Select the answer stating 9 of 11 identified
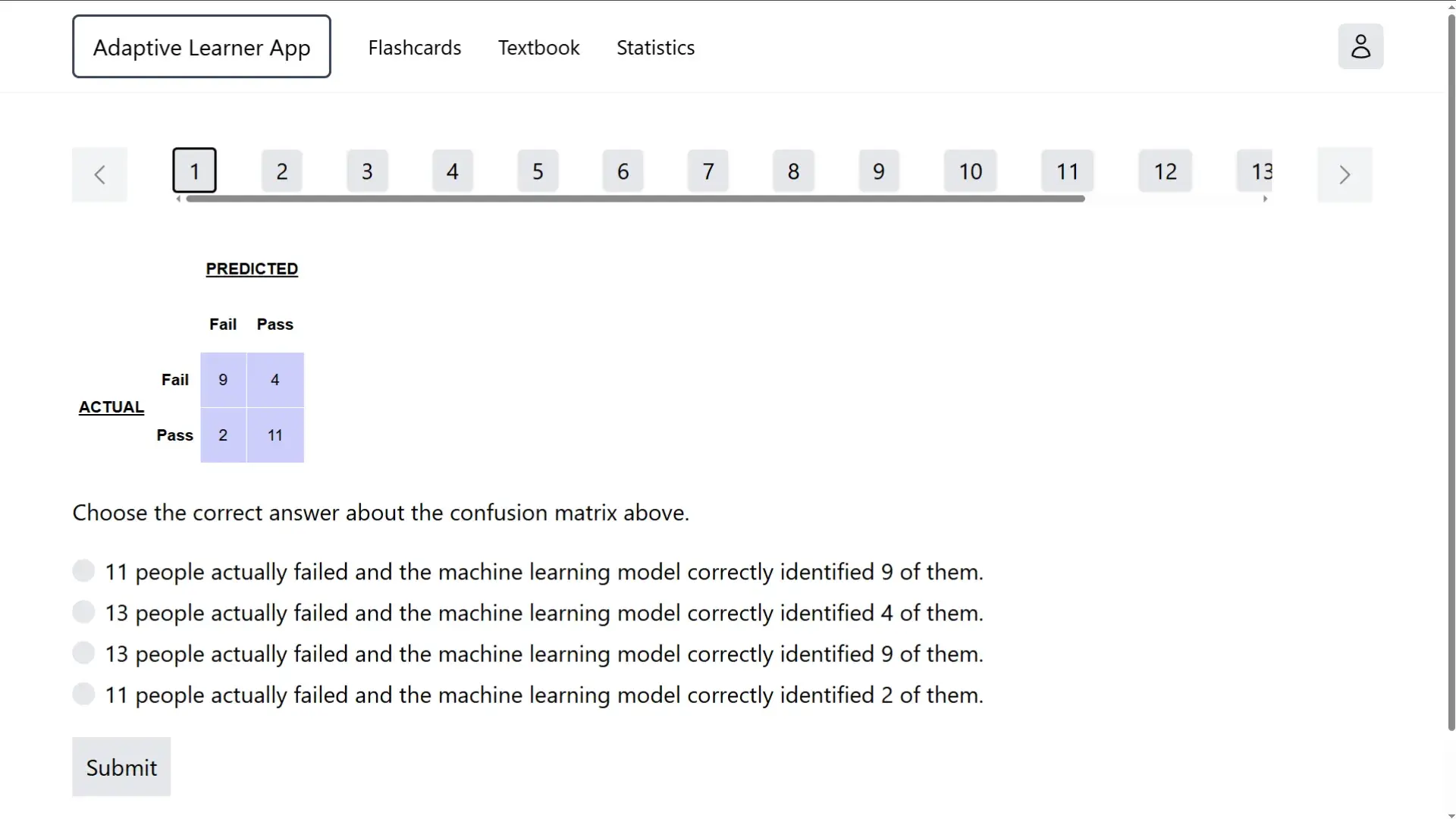The height and width of the screenshot is (819, 1456). click(x=83, y=570)
